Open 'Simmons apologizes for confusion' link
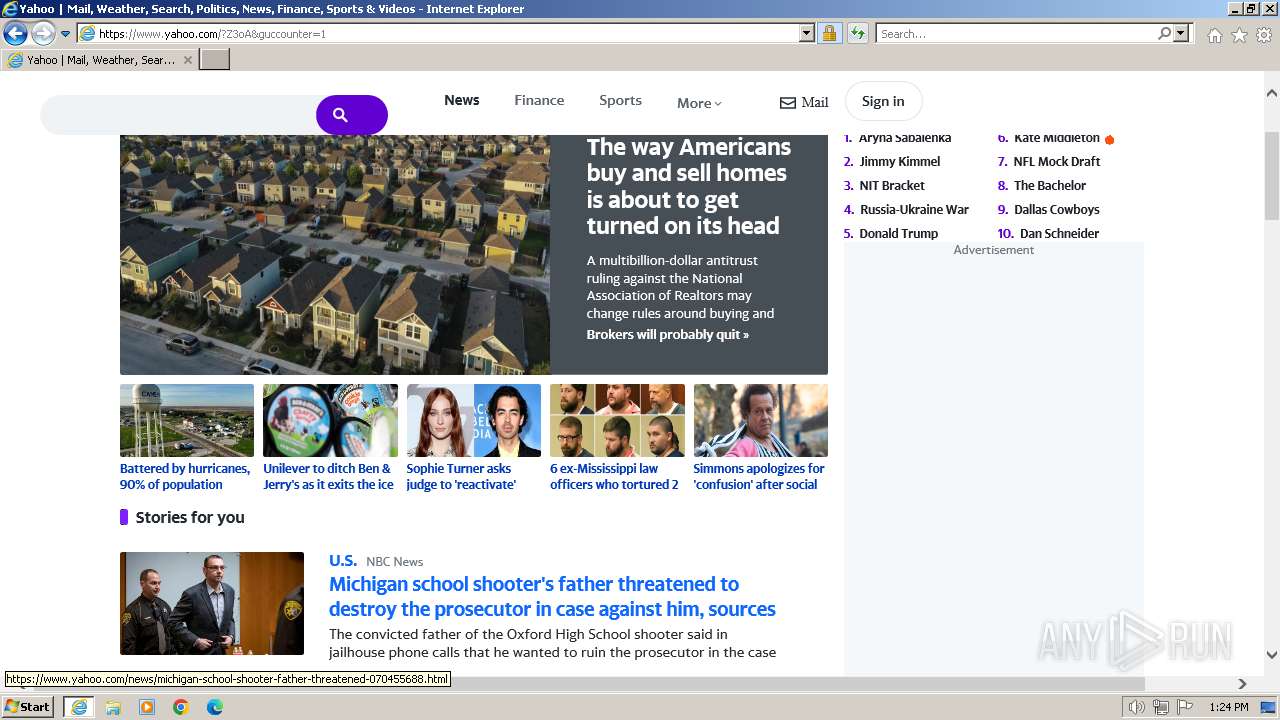The image size is (1280, 720). [759, 476]
